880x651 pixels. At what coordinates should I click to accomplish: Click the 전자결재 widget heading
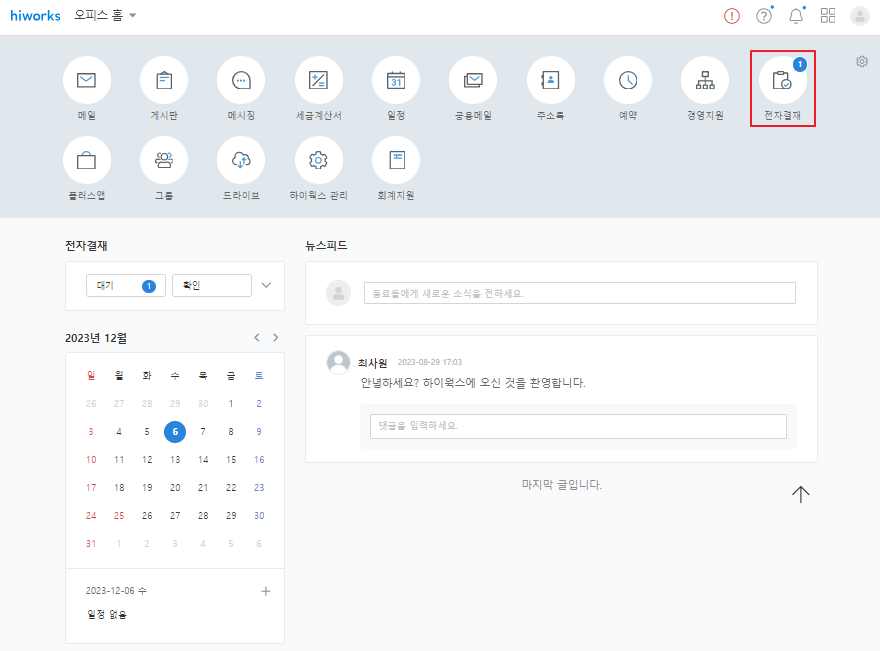click(x=86, y=246)
